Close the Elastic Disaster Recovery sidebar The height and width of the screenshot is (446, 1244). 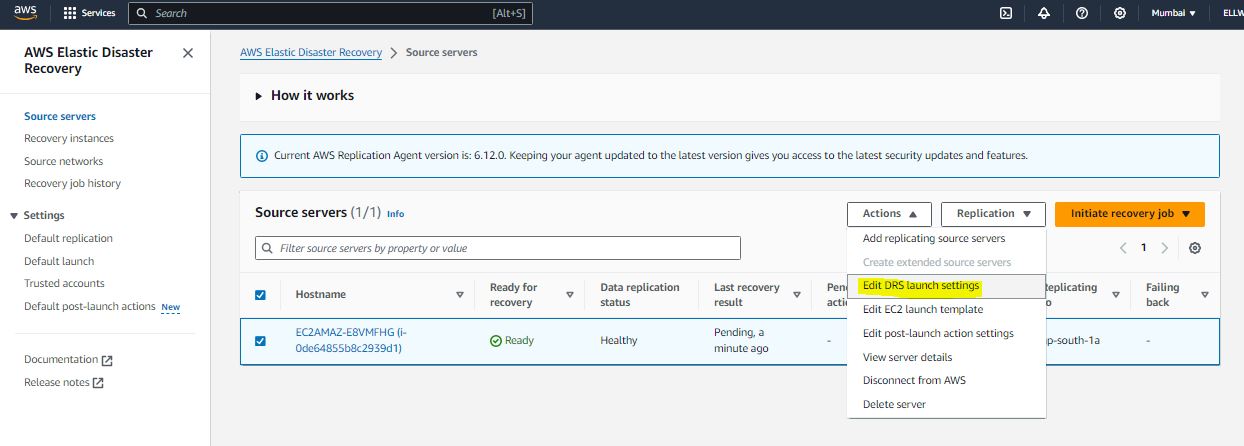(x=188, y=53)
